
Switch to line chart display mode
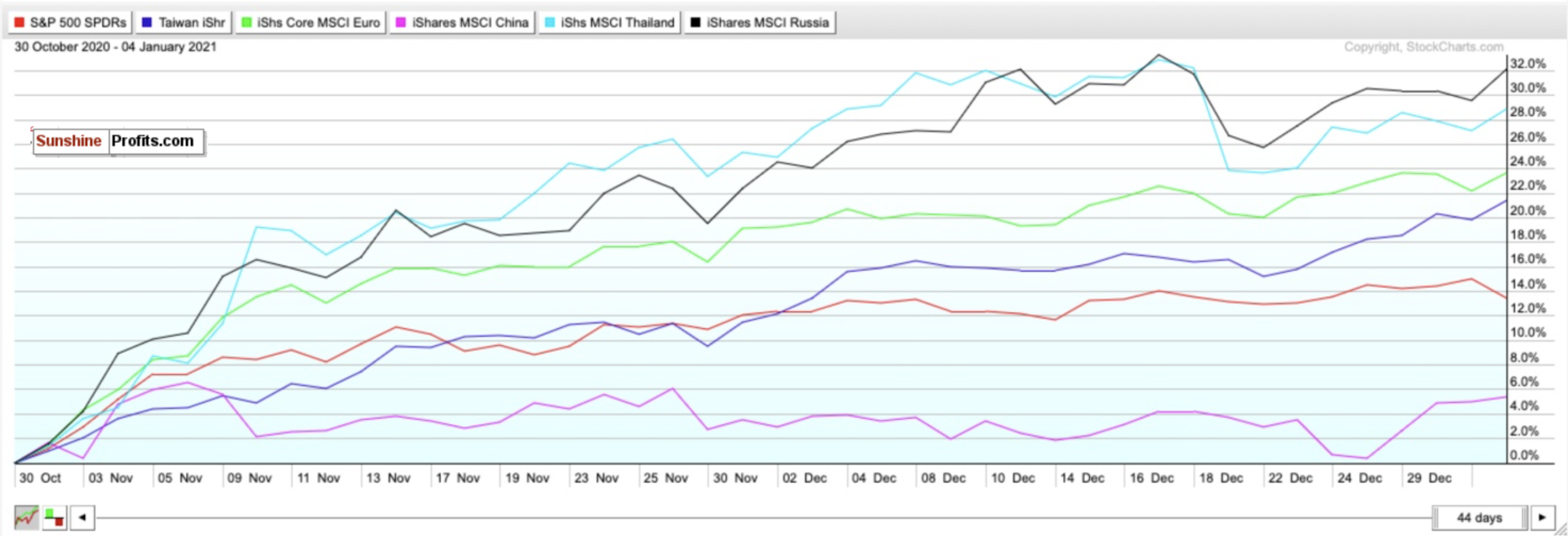coord(26,518)
